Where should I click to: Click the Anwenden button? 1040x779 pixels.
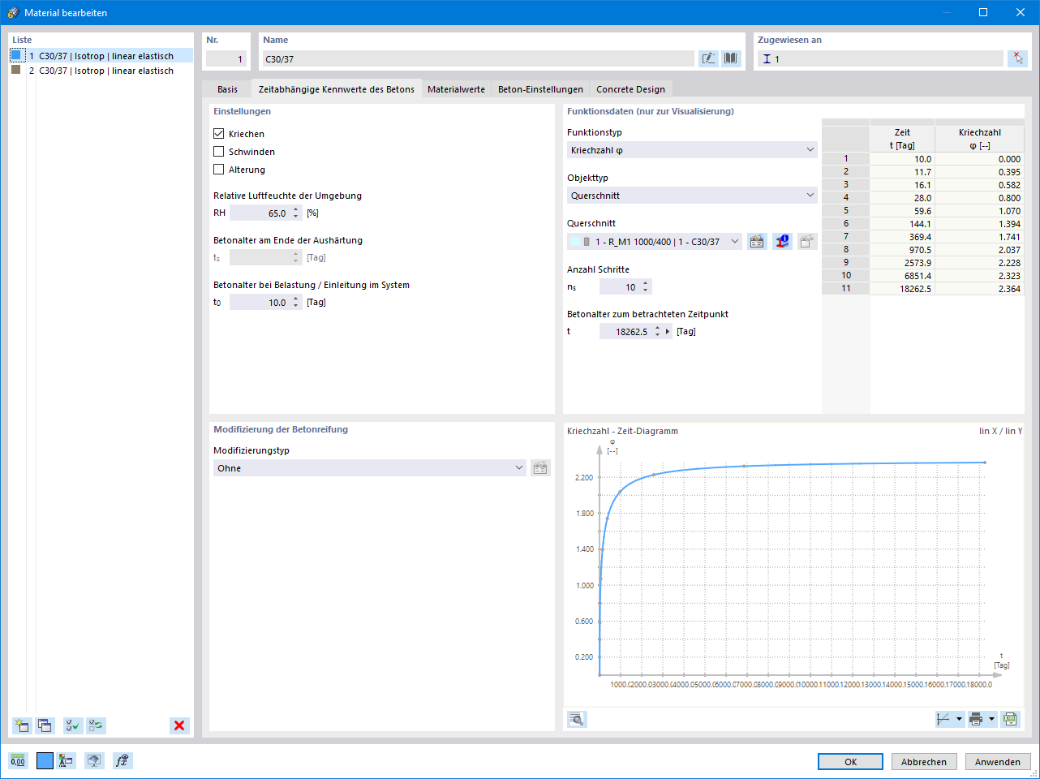[x=998, y=762]
